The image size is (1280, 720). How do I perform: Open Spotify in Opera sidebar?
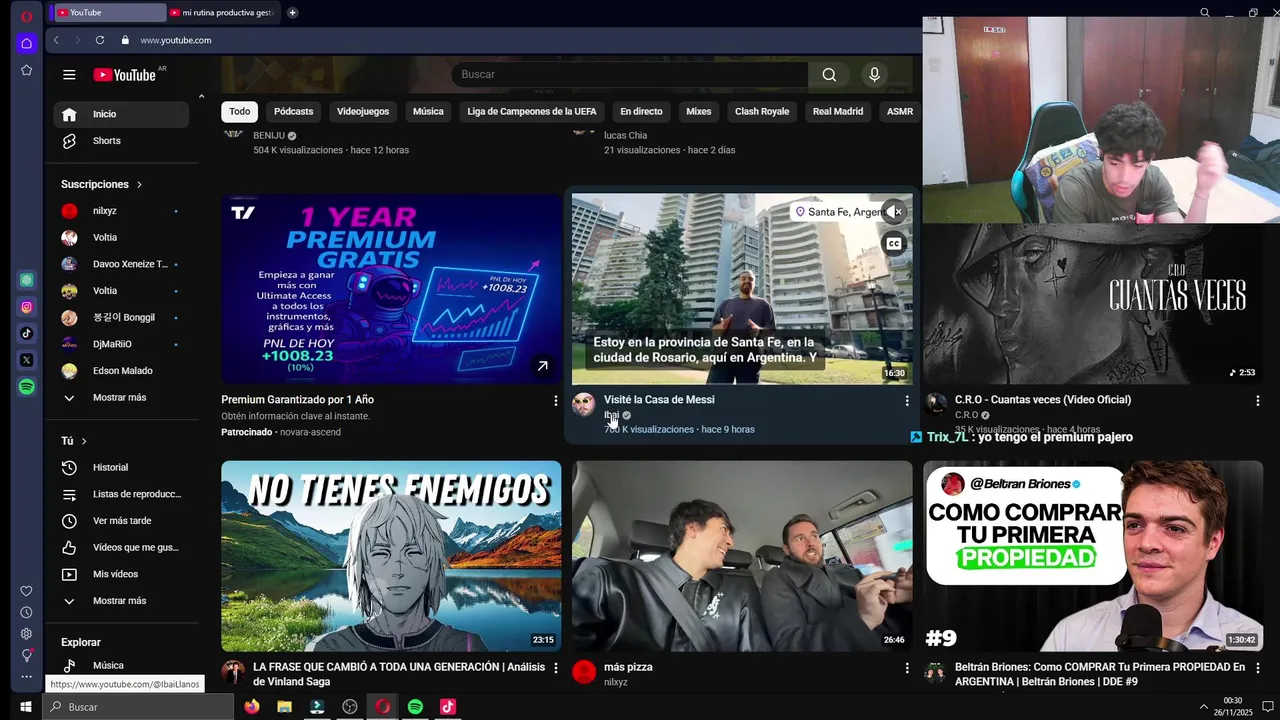[27, 387]
